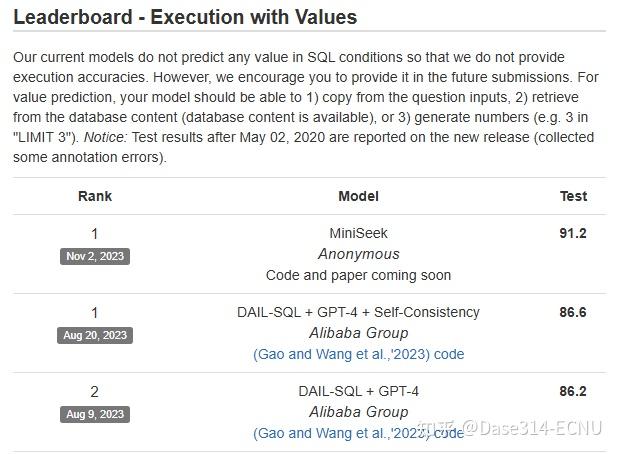
Task: Select the rank 2 DAIL-SQL + GPT-4 model name
Action: 358,391
